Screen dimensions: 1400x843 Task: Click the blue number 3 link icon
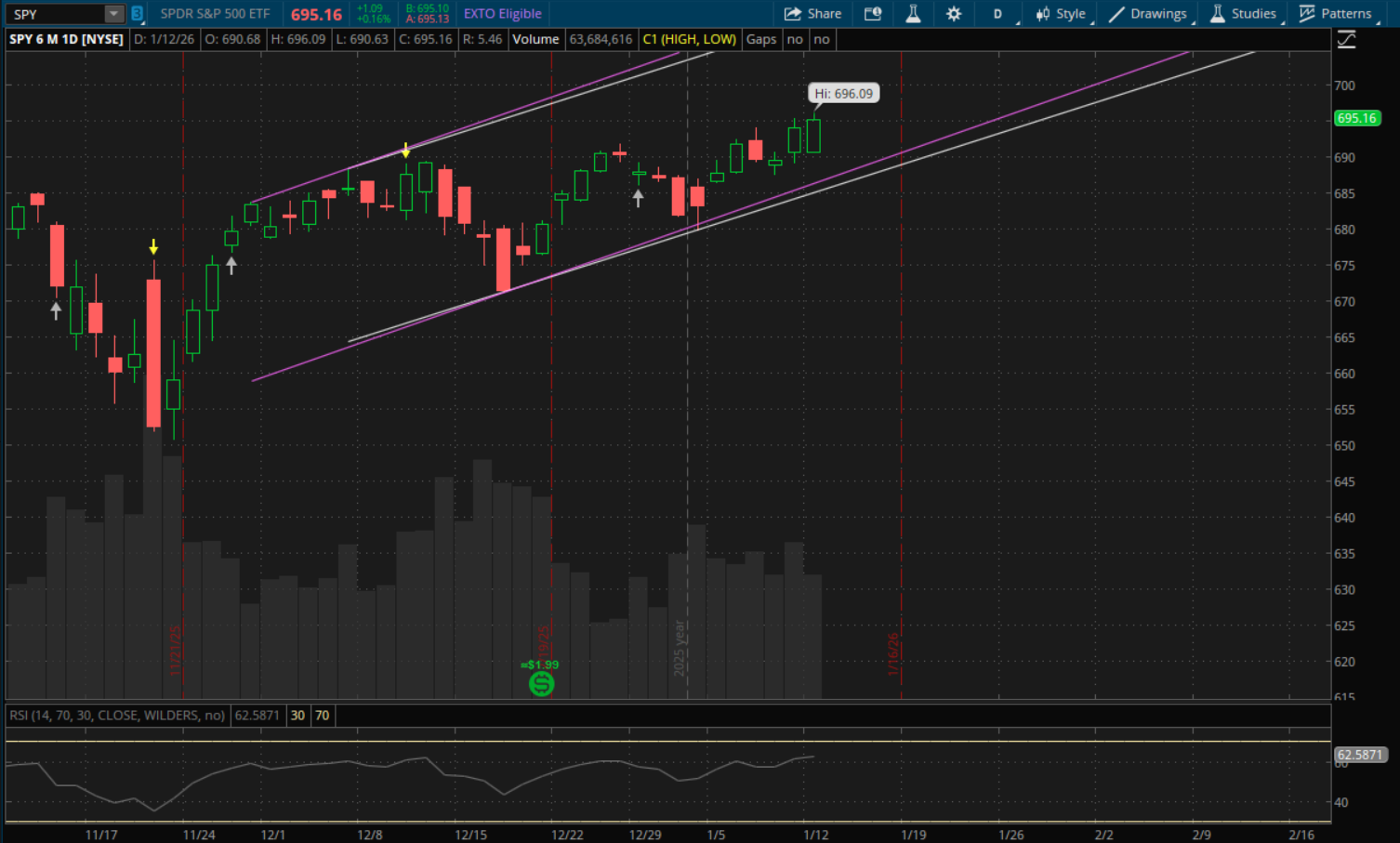[137, 14]
